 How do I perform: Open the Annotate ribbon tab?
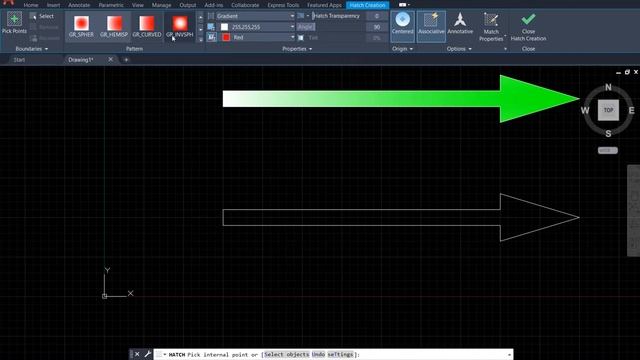[x=79, y=5]
